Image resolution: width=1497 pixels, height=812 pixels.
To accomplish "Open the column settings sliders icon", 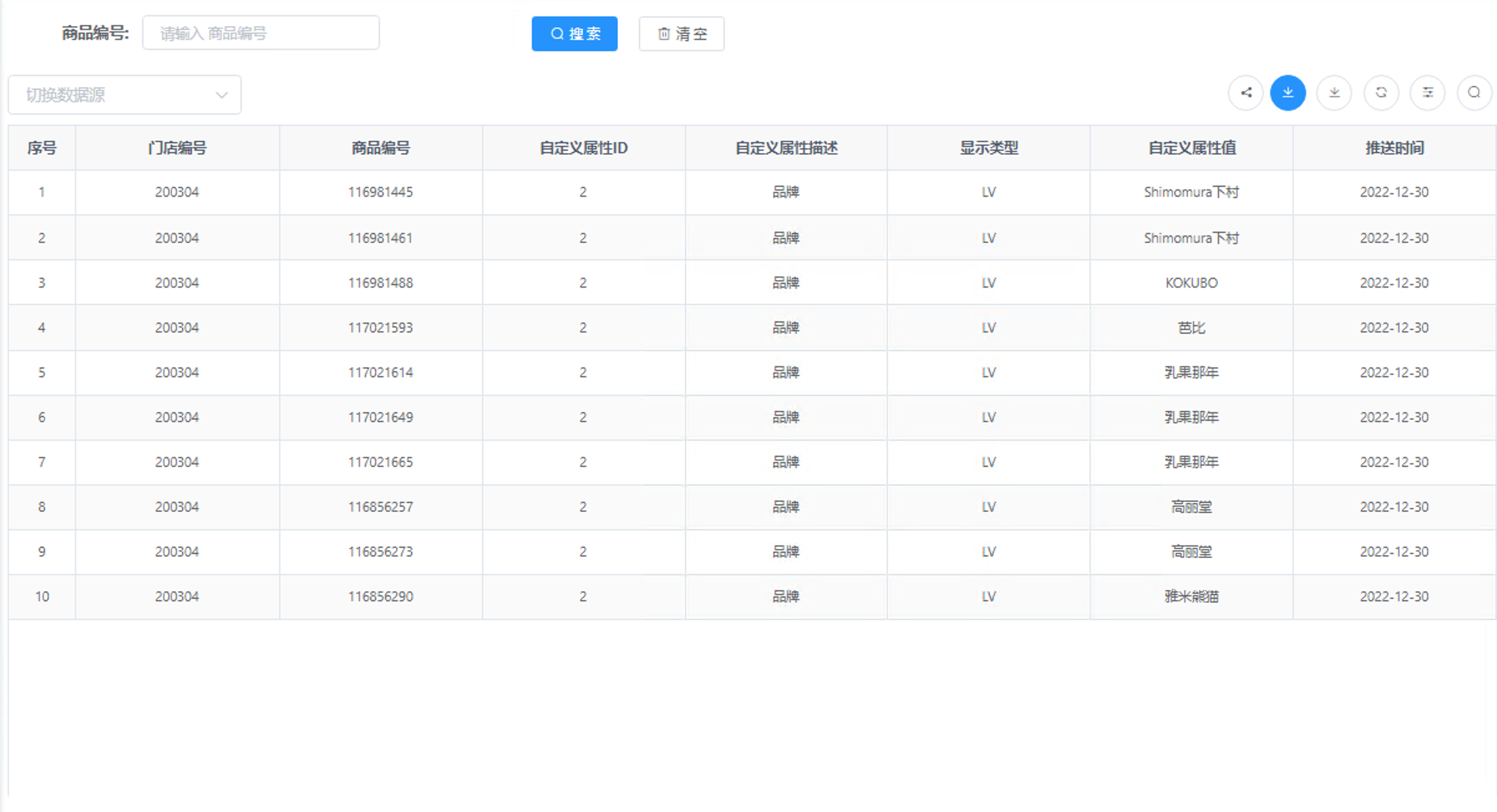I will tap(1427, 93).
